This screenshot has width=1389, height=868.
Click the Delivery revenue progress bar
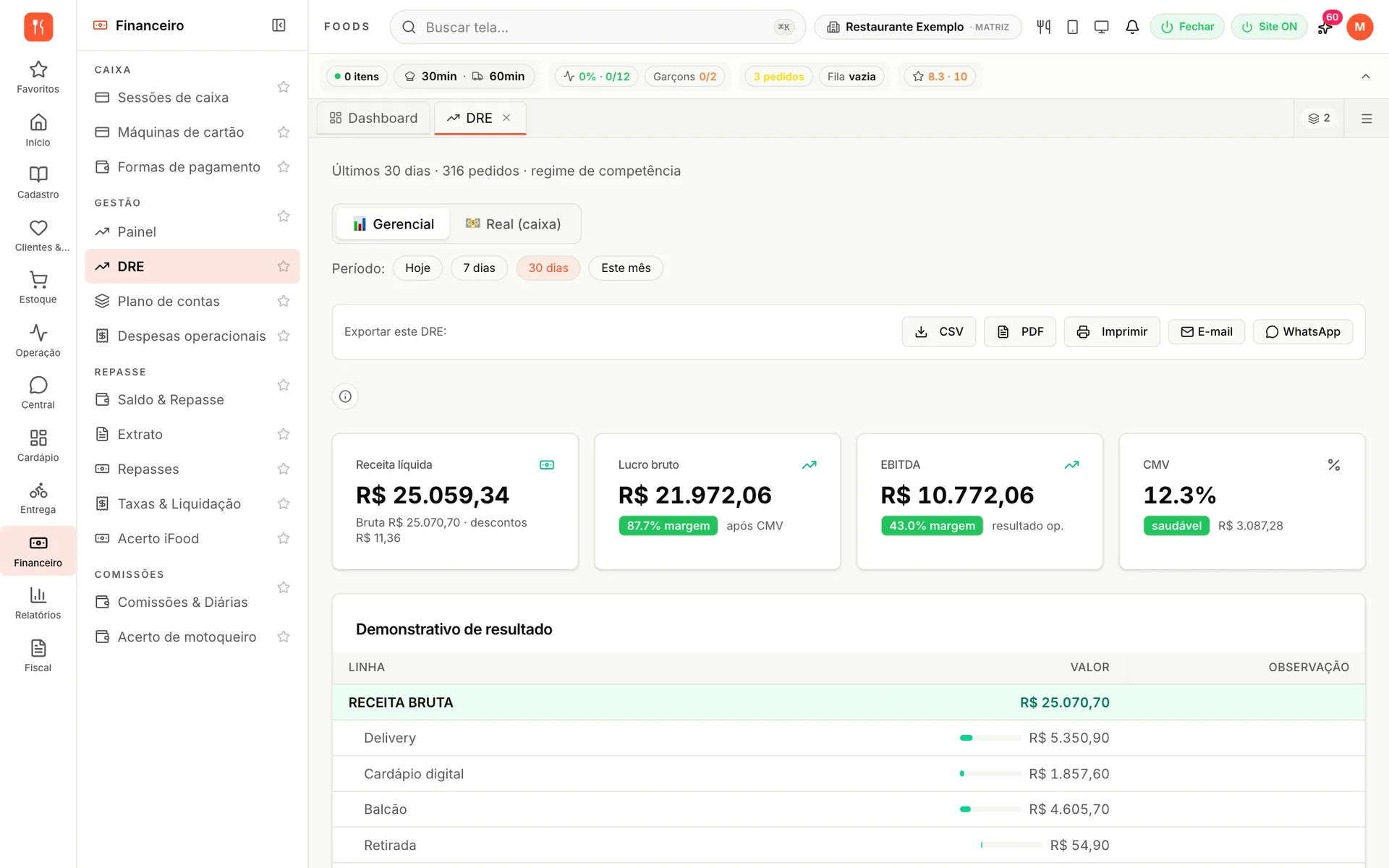coord(990,738)
